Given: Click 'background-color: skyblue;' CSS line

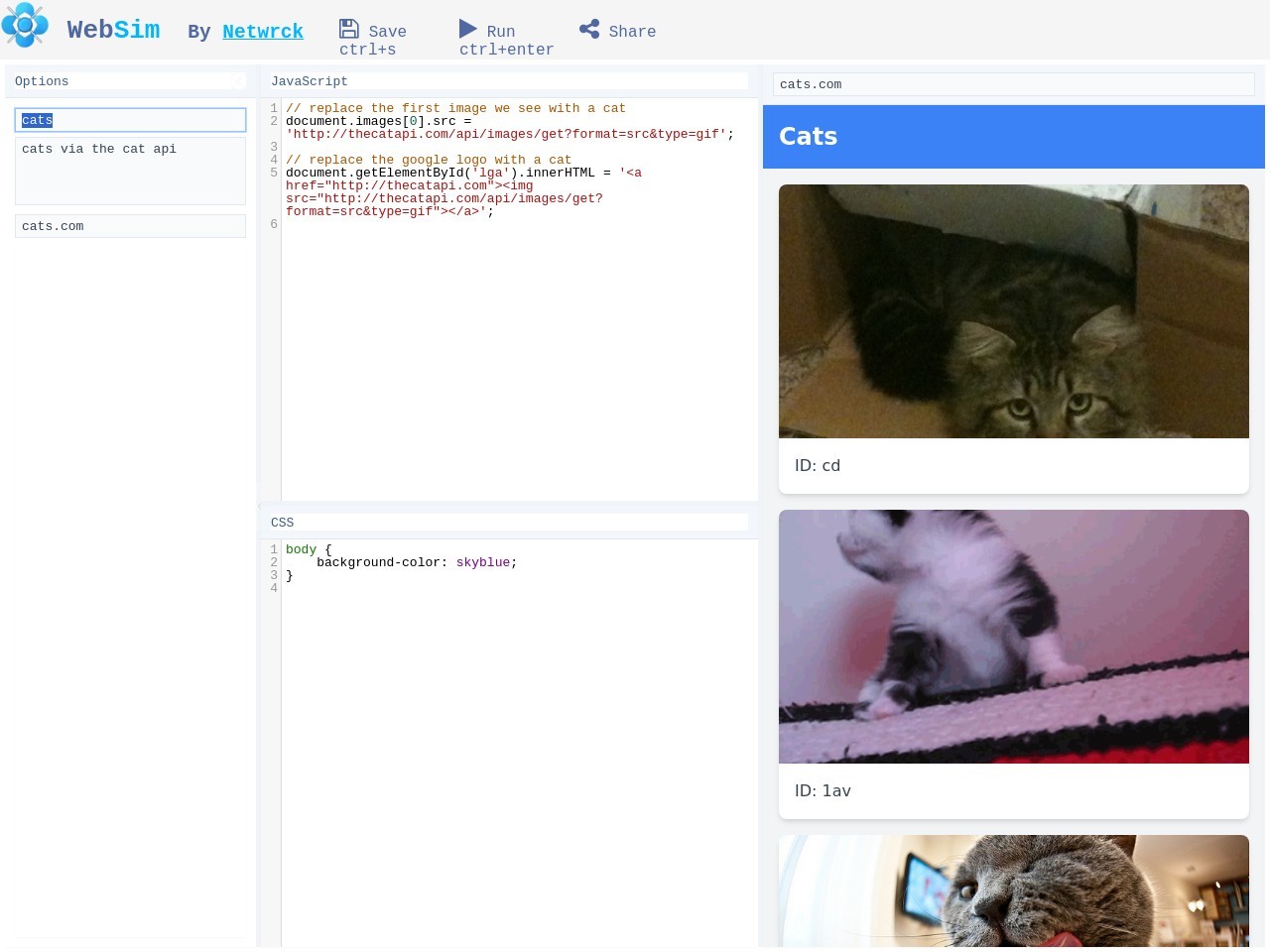Looking at the screenshot, I should click(x=417, y=562).
